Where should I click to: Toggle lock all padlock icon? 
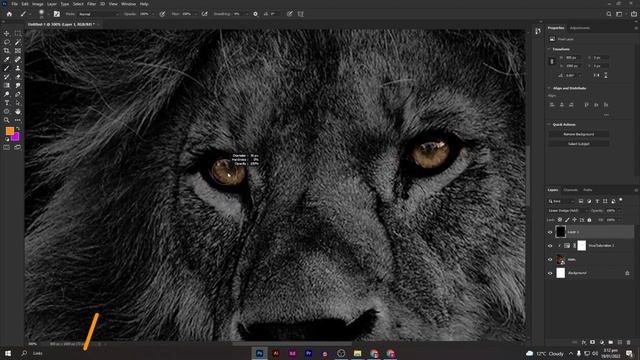[589, 220]
